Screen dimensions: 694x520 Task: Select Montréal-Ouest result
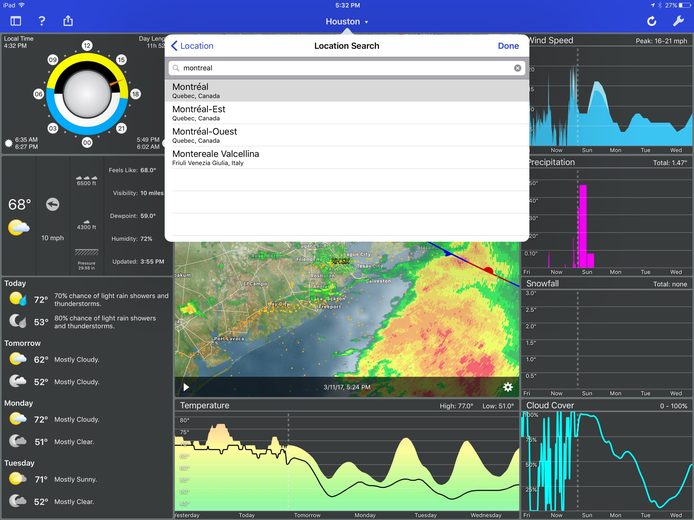(x=347, y=135)
